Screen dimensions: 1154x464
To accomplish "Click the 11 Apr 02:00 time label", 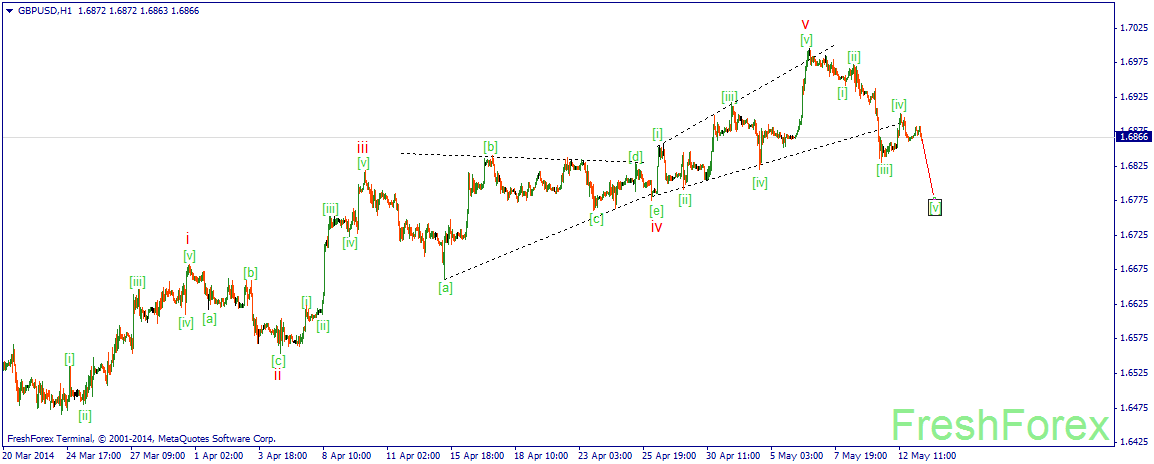I will (x=414, y=456).
